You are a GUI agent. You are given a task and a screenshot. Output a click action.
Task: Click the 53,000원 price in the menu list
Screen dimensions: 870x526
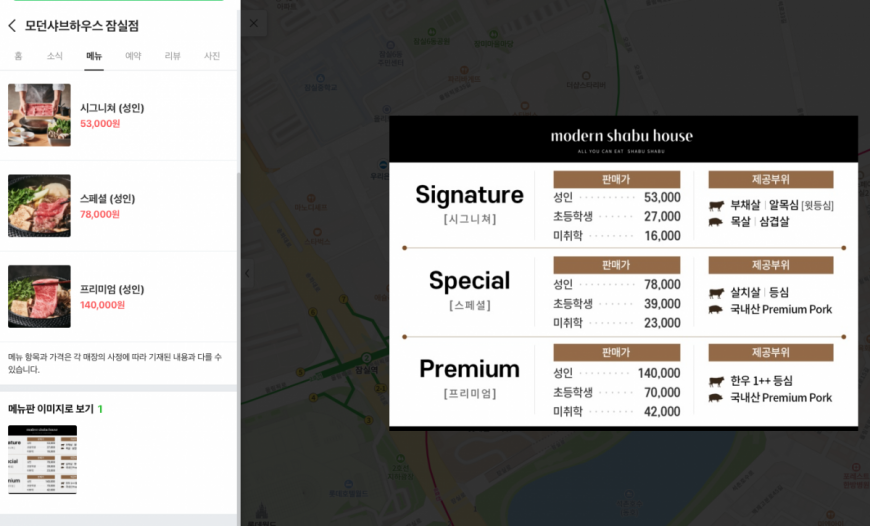[100, 123]
